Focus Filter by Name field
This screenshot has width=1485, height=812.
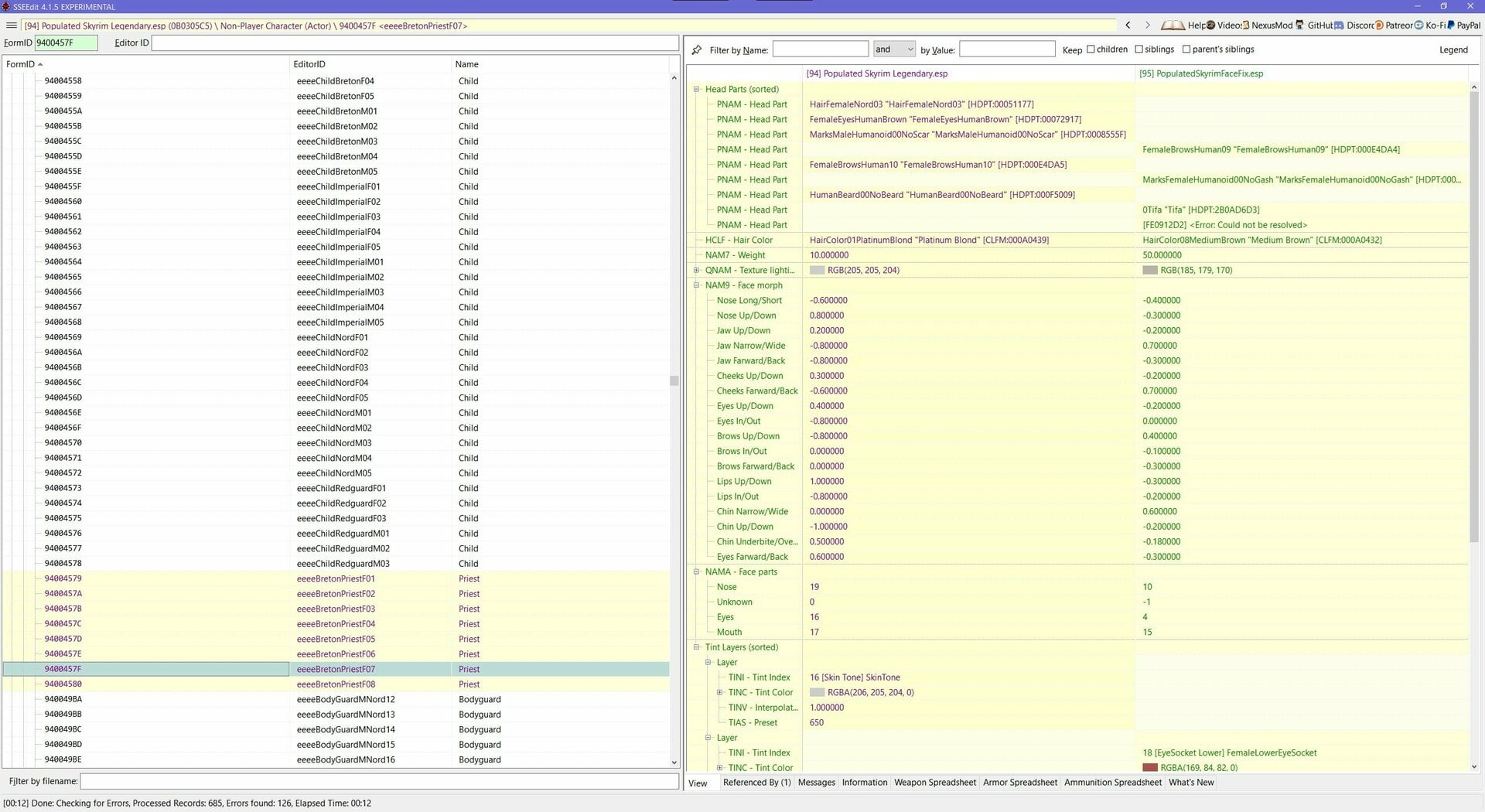point(820,49)
